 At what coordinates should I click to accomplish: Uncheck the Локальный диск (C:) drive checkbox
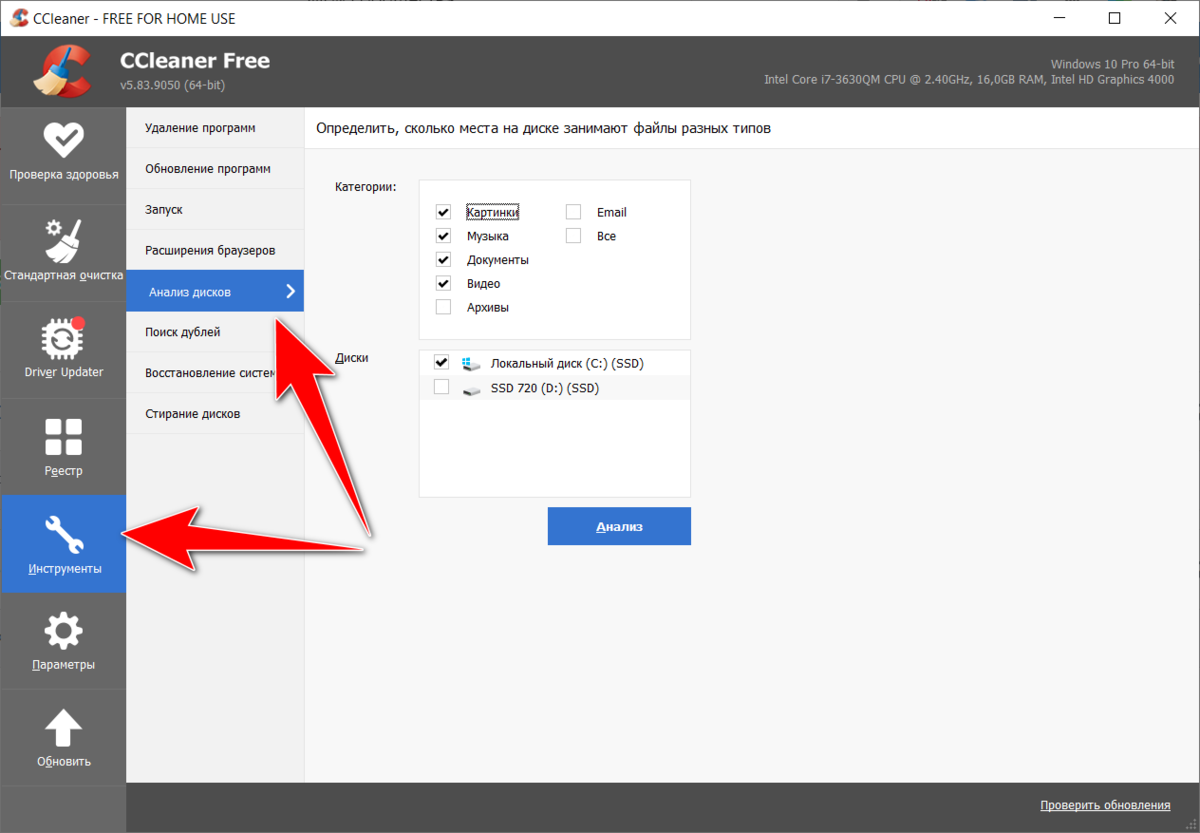(442, 362)
